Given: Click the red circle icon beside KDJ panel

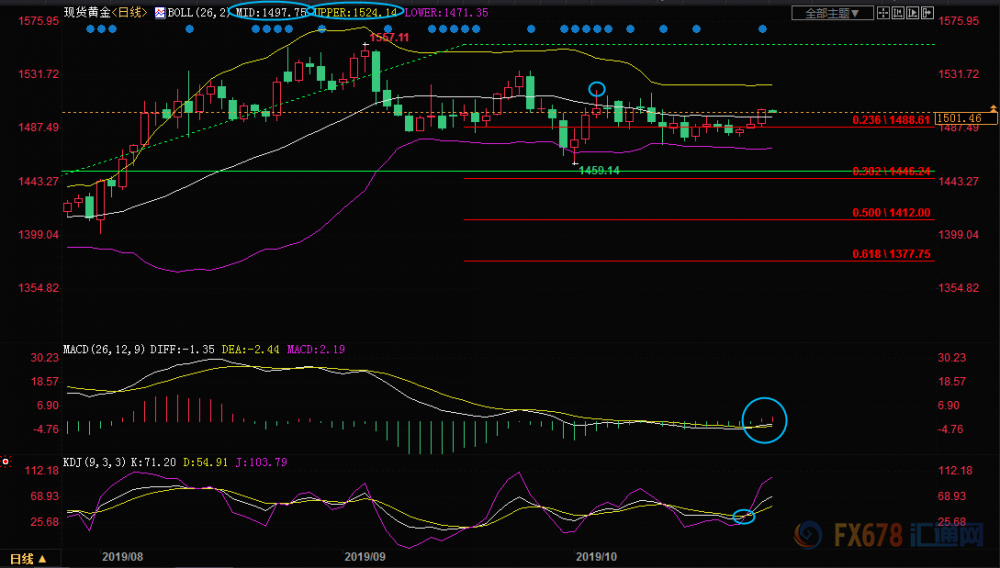Looking at the screenshot, I should pos(6,462).
